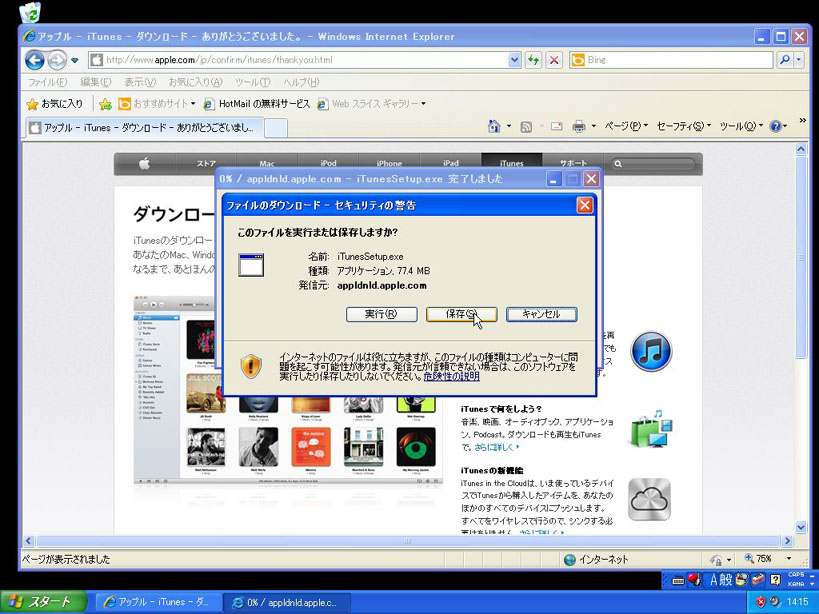Screen dimensions: 819x614
Task: Open the ページ(P) command menu
Action: pyautogui.click(x=626, y=126)
